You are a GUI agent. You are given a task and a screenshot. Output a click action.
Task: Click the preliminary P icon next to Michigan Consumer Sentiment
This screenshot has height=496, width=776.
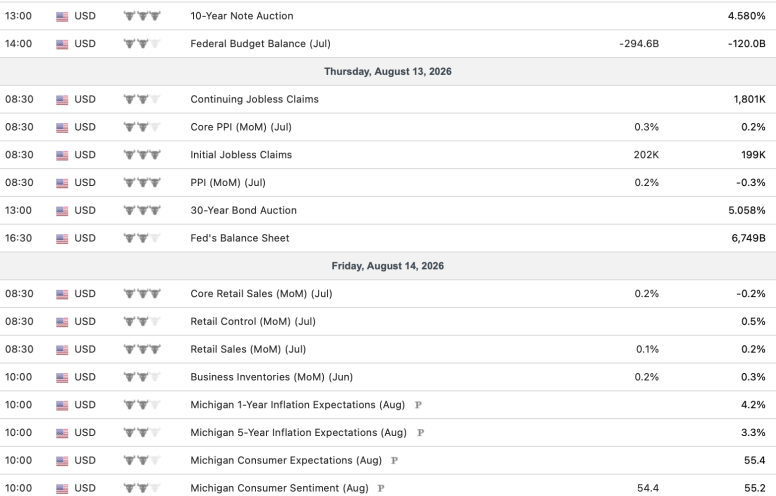click(x=381, y=488)
